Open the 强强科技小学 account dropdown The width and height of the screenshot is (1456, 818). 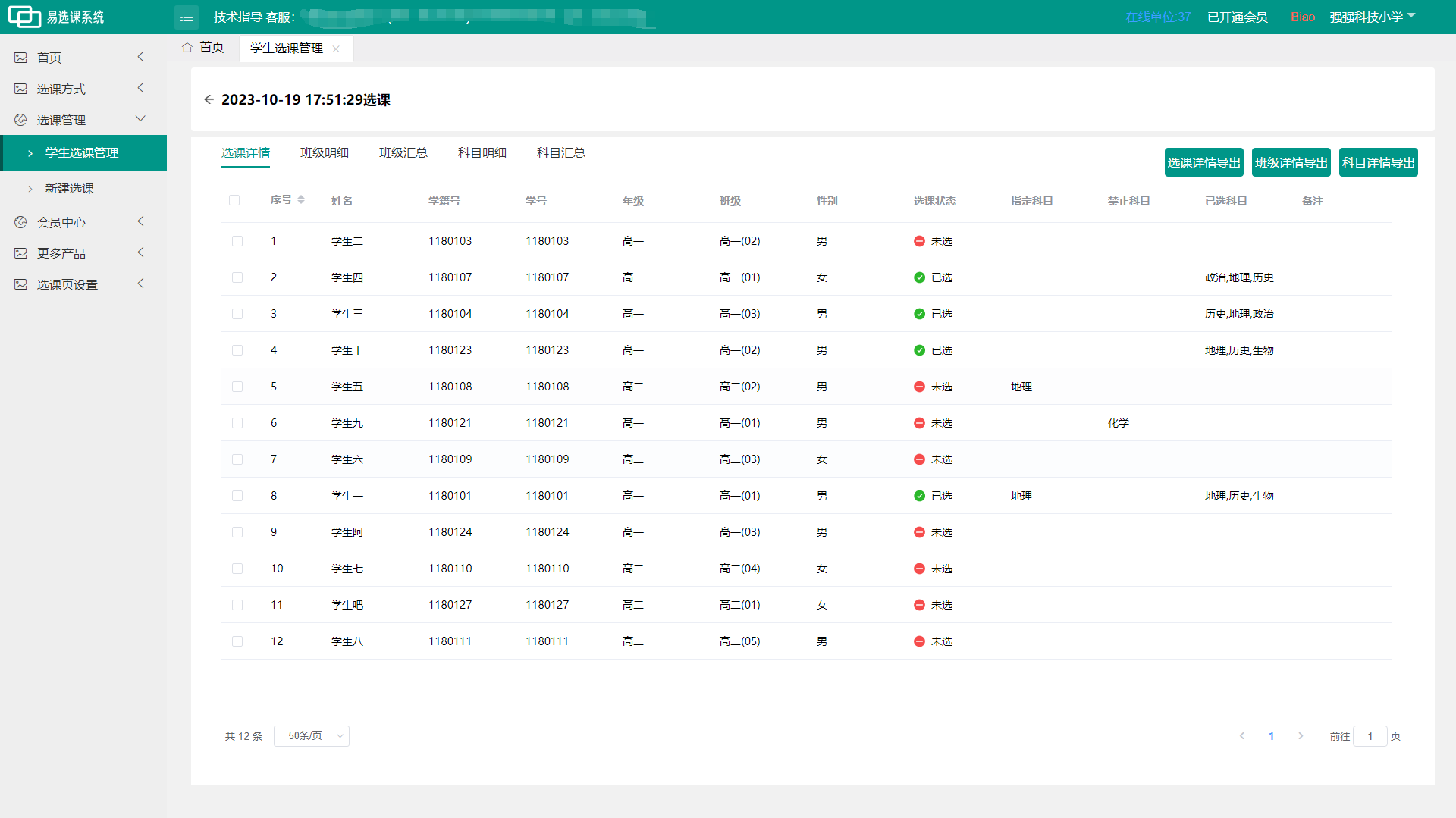coord(1372,17)
